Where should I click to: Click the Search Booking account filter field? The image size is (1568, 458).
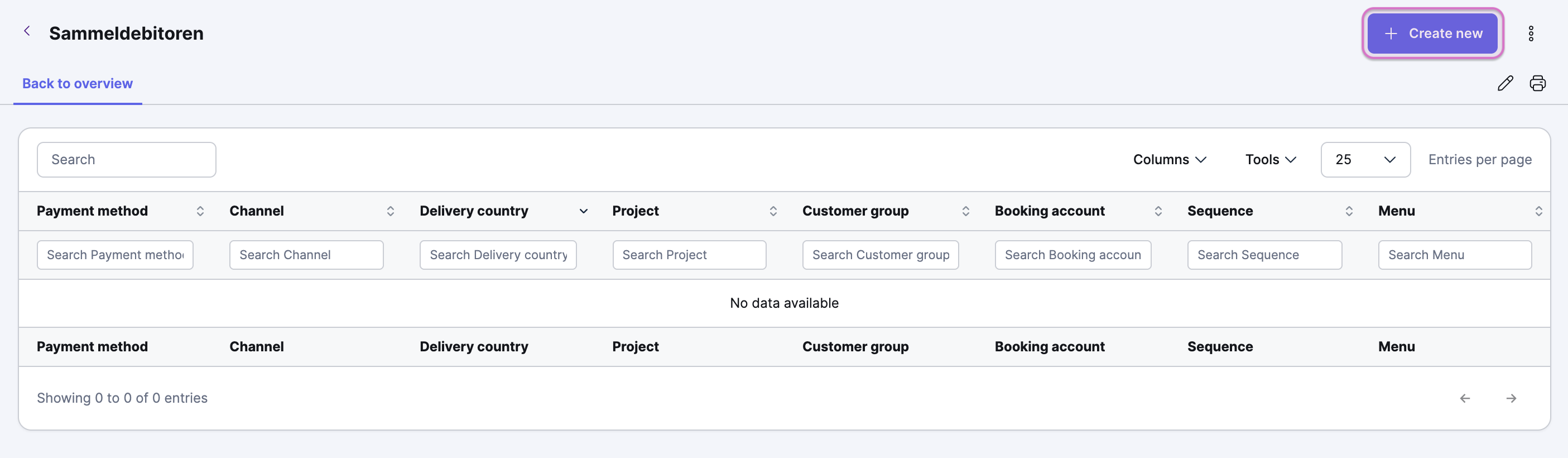1072,255
